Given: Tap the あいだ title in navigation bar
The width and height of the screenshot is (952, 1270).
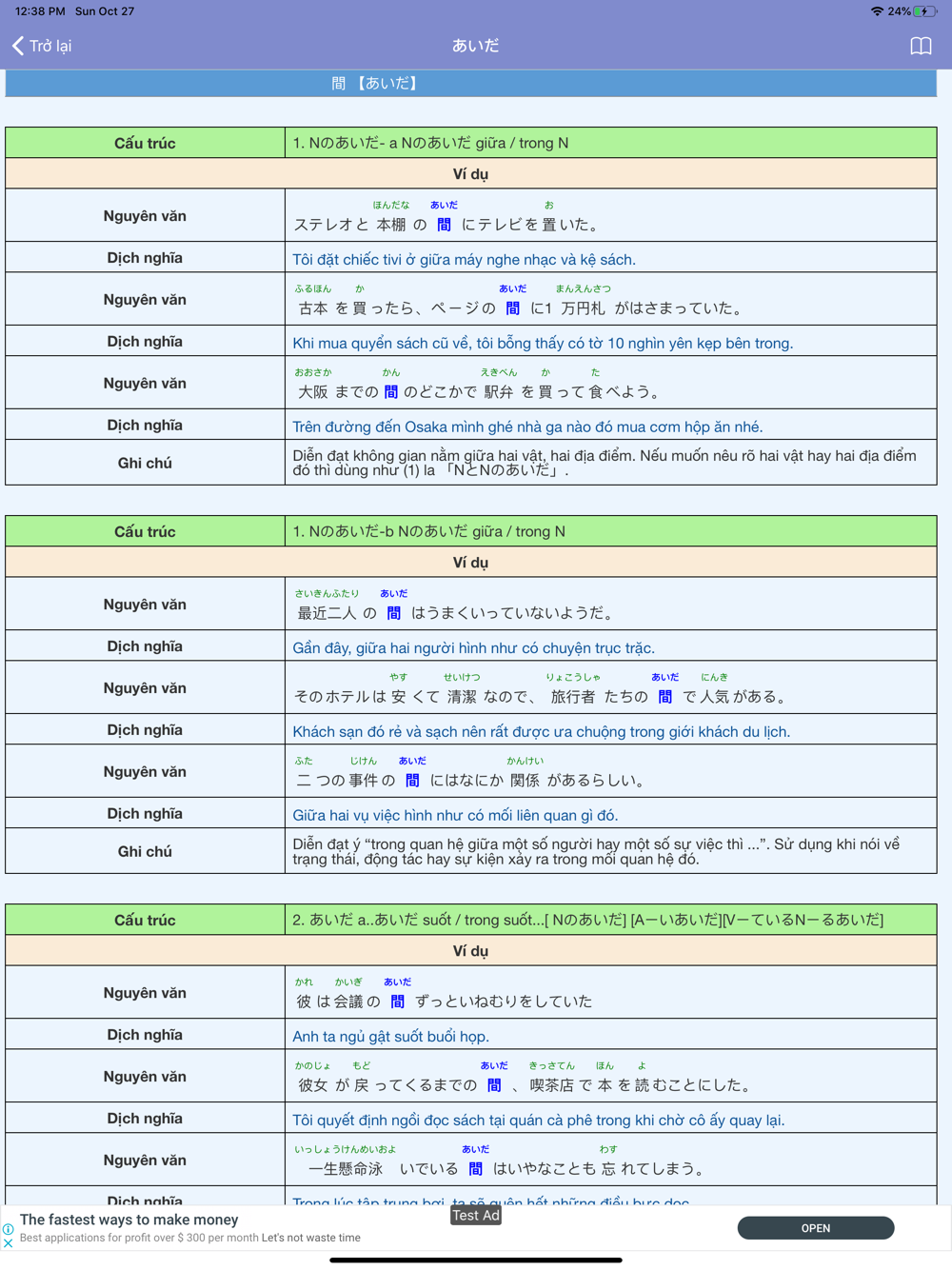Looking at the screenshot, I should pos(475,46).
